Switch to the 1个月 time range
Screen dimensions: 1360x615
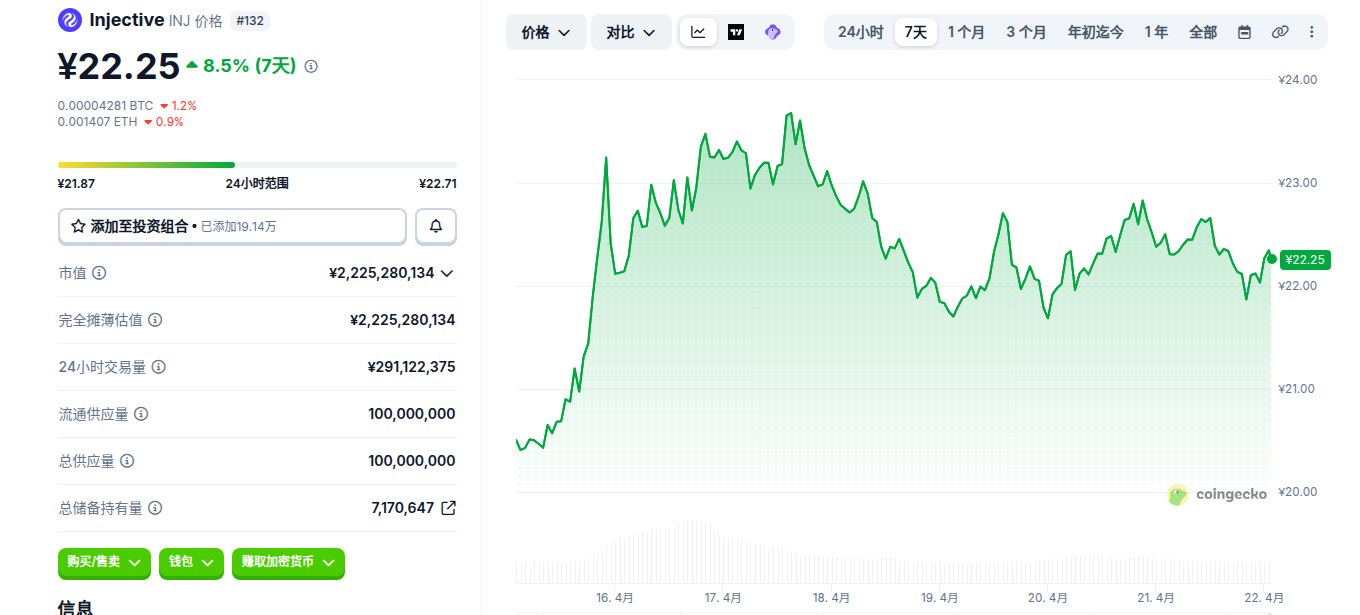pos(966,32)
